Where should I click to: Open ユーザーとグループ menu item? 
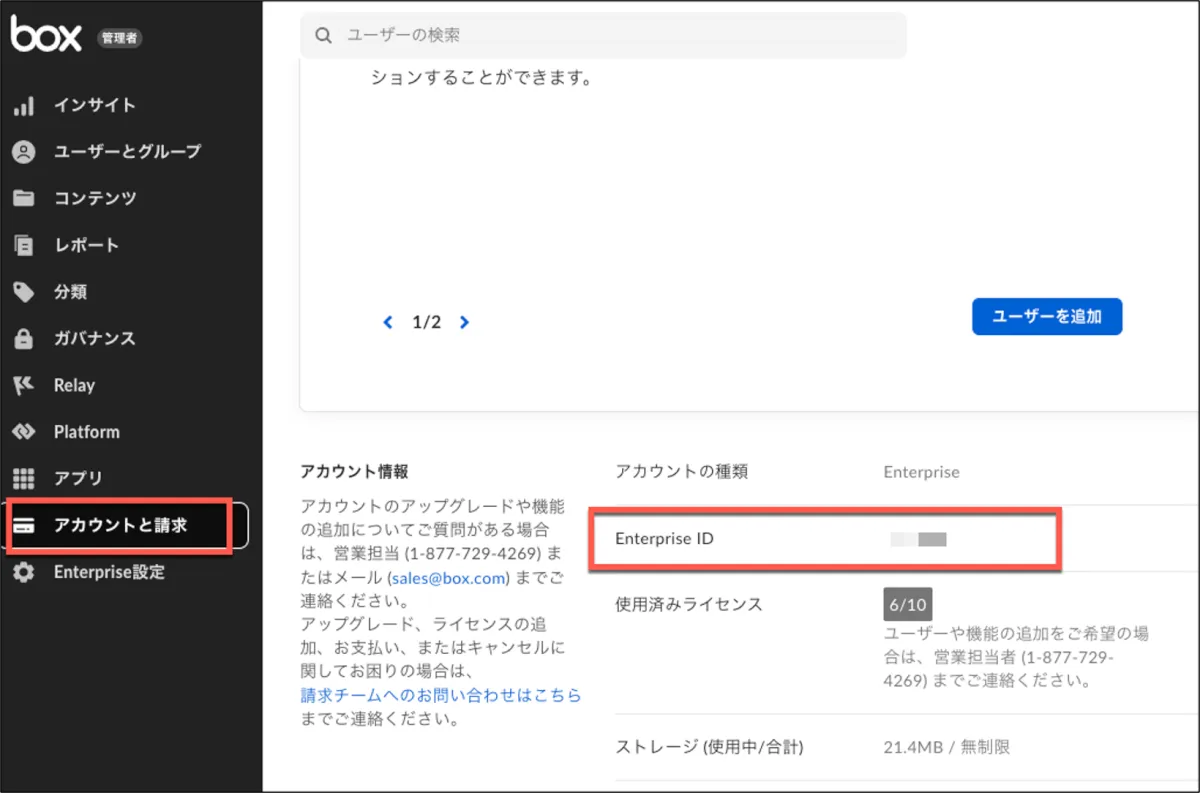point(127,152)
